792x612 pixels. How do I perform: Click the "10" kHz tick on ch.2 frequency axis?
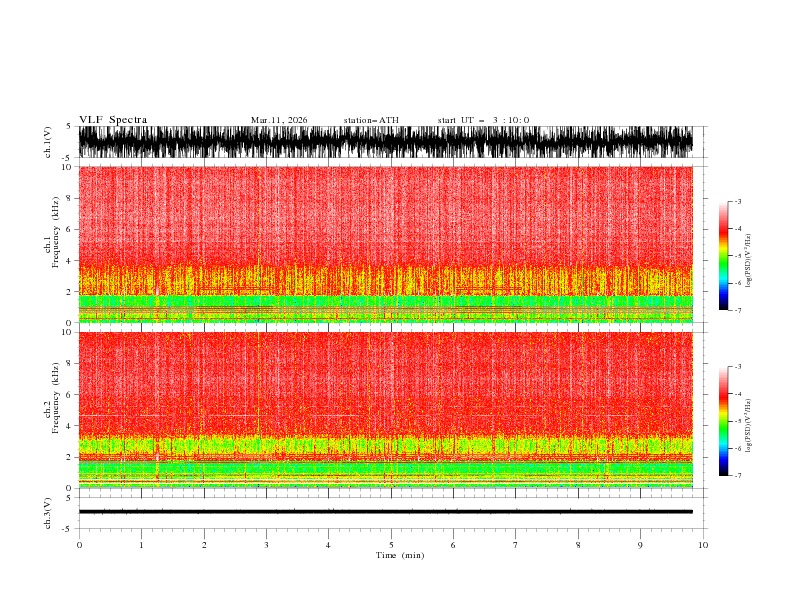coord(67,332)
